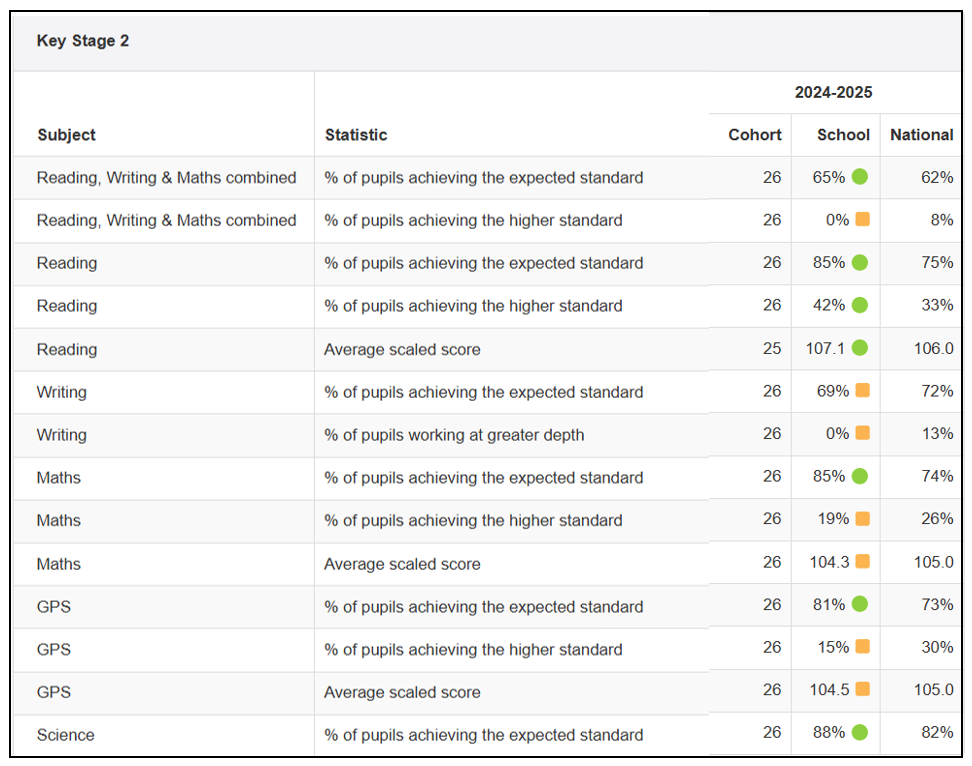Select the Science subject row label
Image resolution: width=972 pixels, height=766 pixels.
pos(66,735)
